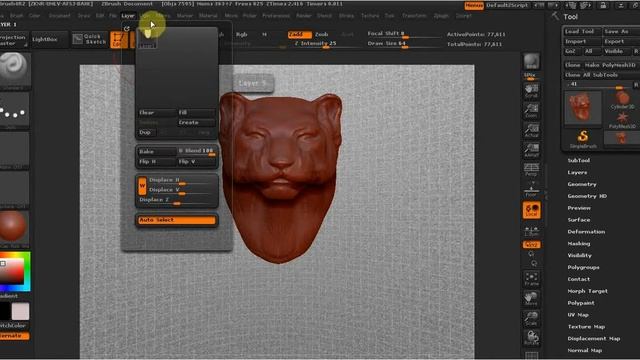Toggle the Rgb channel button

point(242,35)
